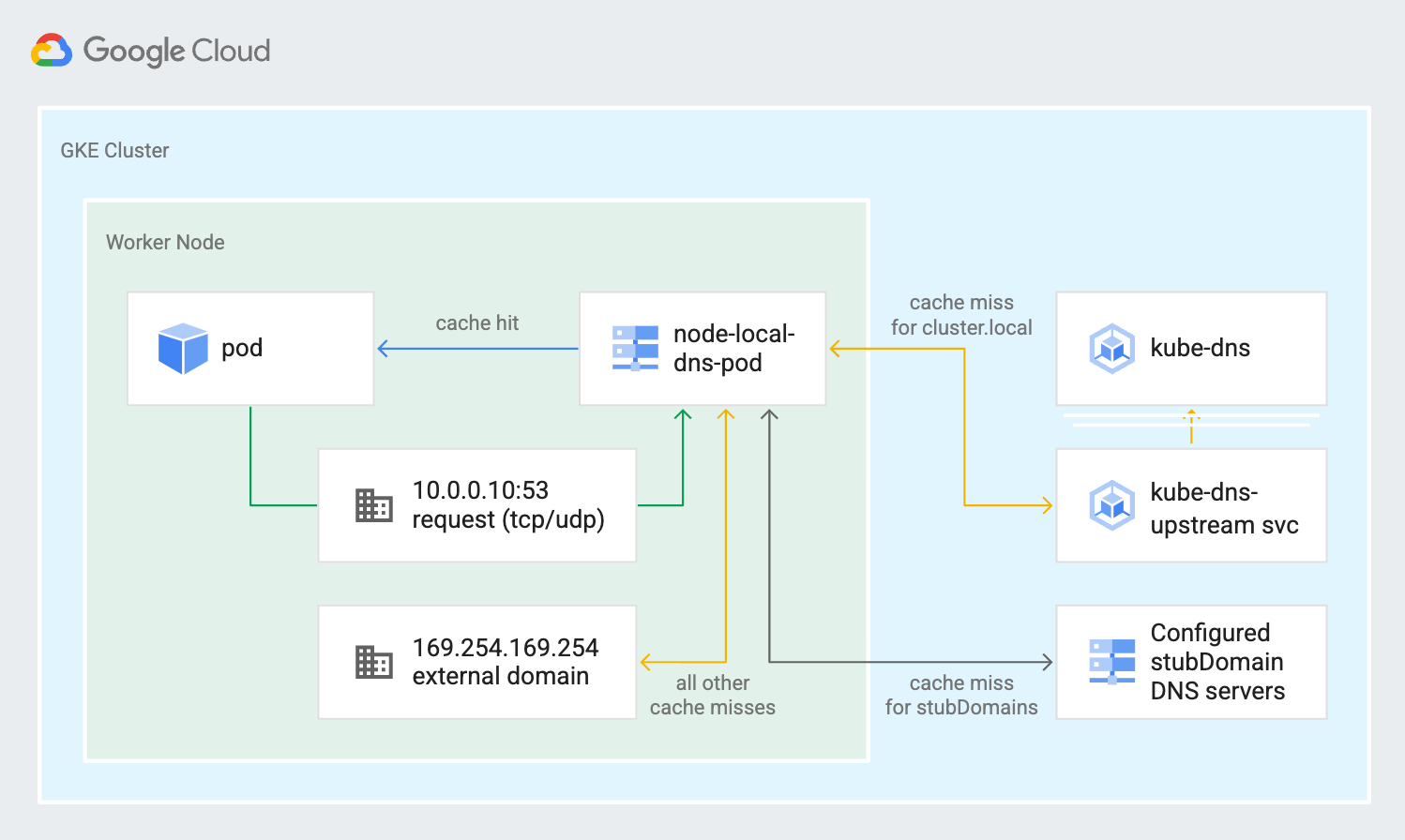The height and width of the screenshot is (840, 1405).
Task: Click the '10.0.0.10:53 request (tcp/udp)' text
Action: click(508, 504)
